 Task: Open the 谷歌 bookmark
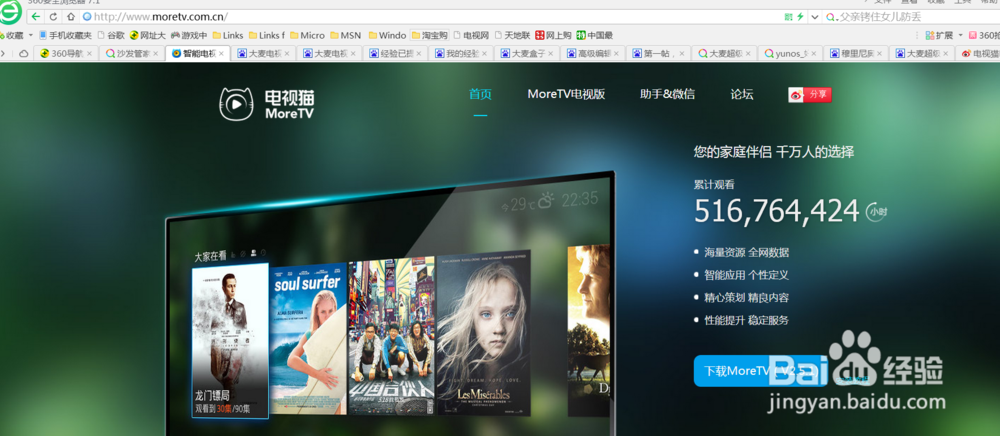[111, 35]
